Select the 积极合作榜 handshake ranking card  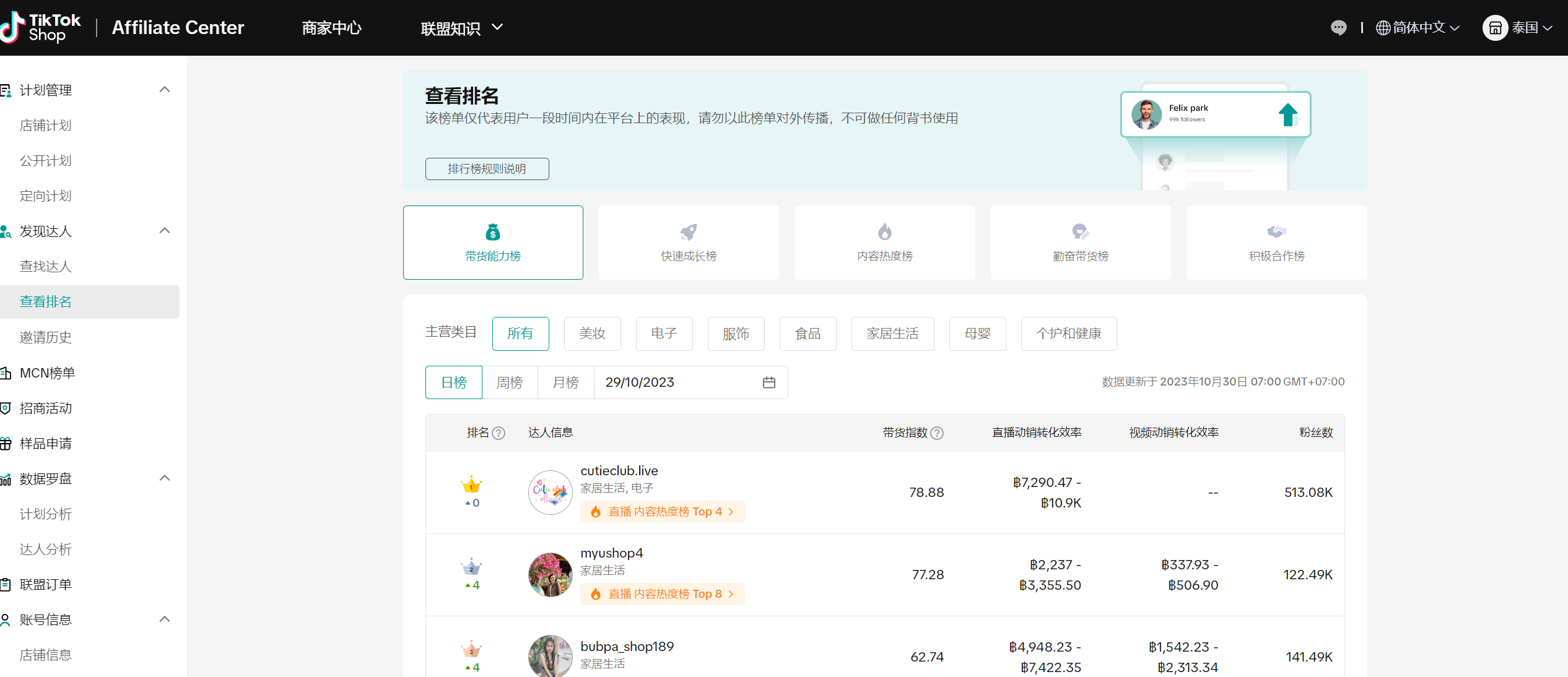click(1276, 243)
